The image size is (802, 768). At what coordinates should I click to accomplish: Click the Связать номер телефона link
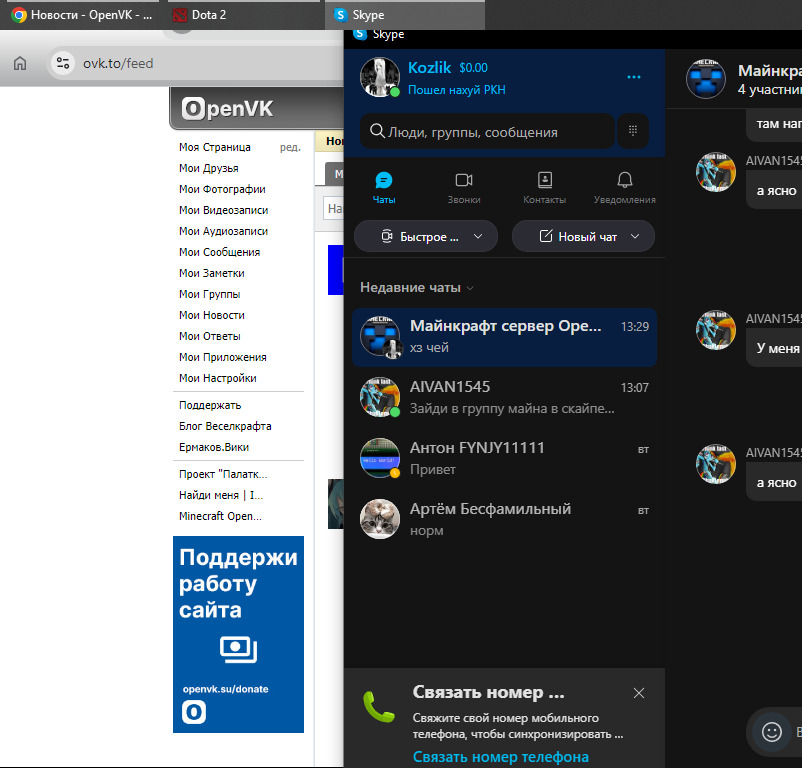pyautogui.click(x=500, y=756)
